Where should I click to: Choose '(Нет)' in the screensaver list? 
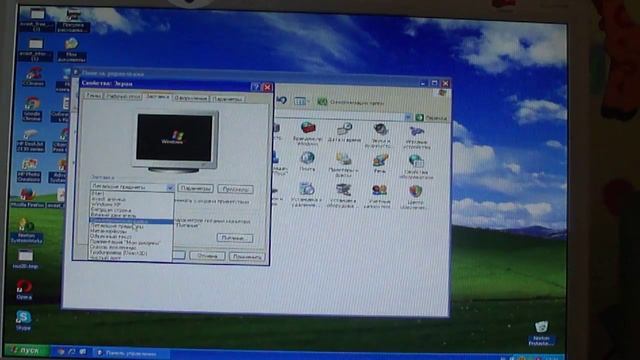(131, 193)
